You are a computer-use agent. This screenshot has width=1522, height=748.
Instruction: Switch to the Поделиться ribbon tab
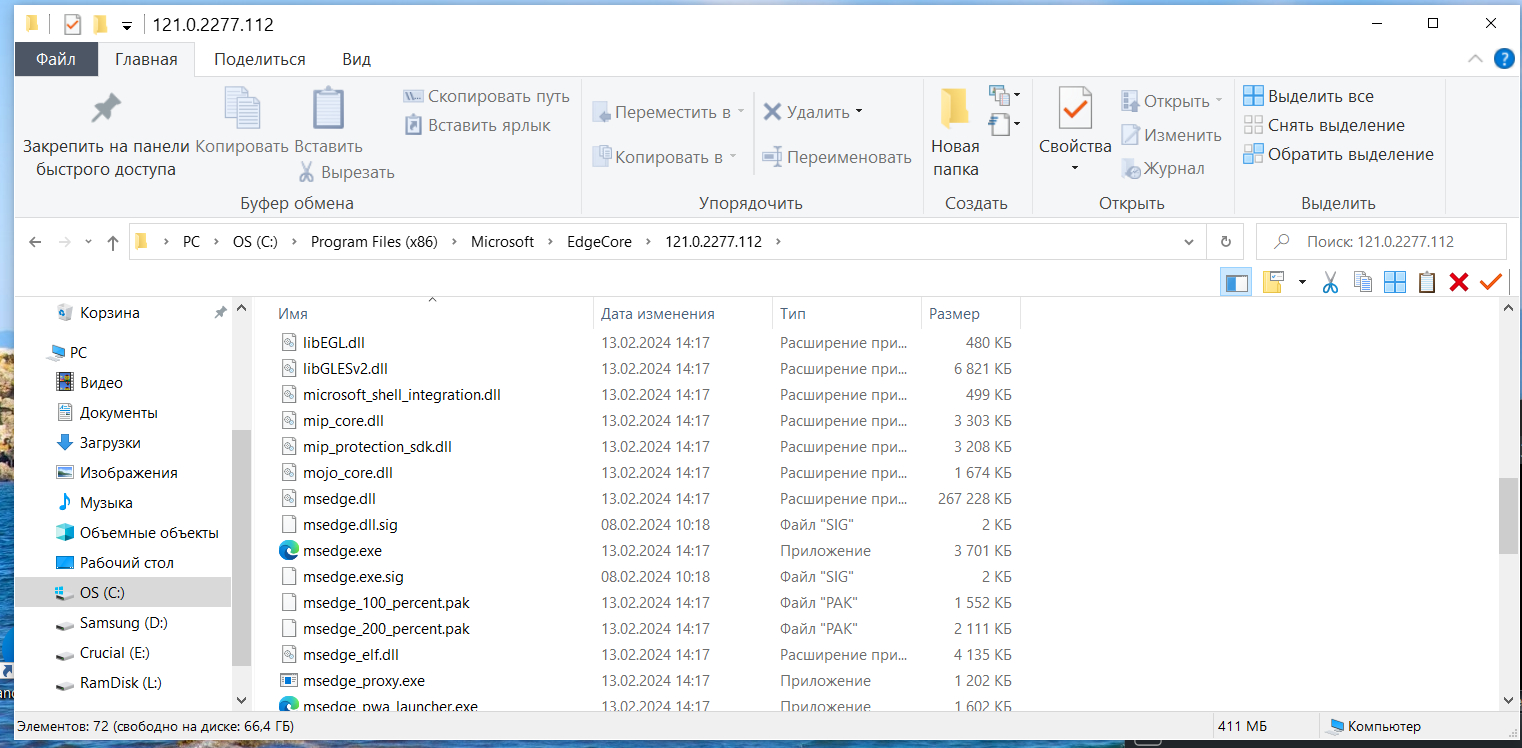pyautogui.click(x=260, y=59)
